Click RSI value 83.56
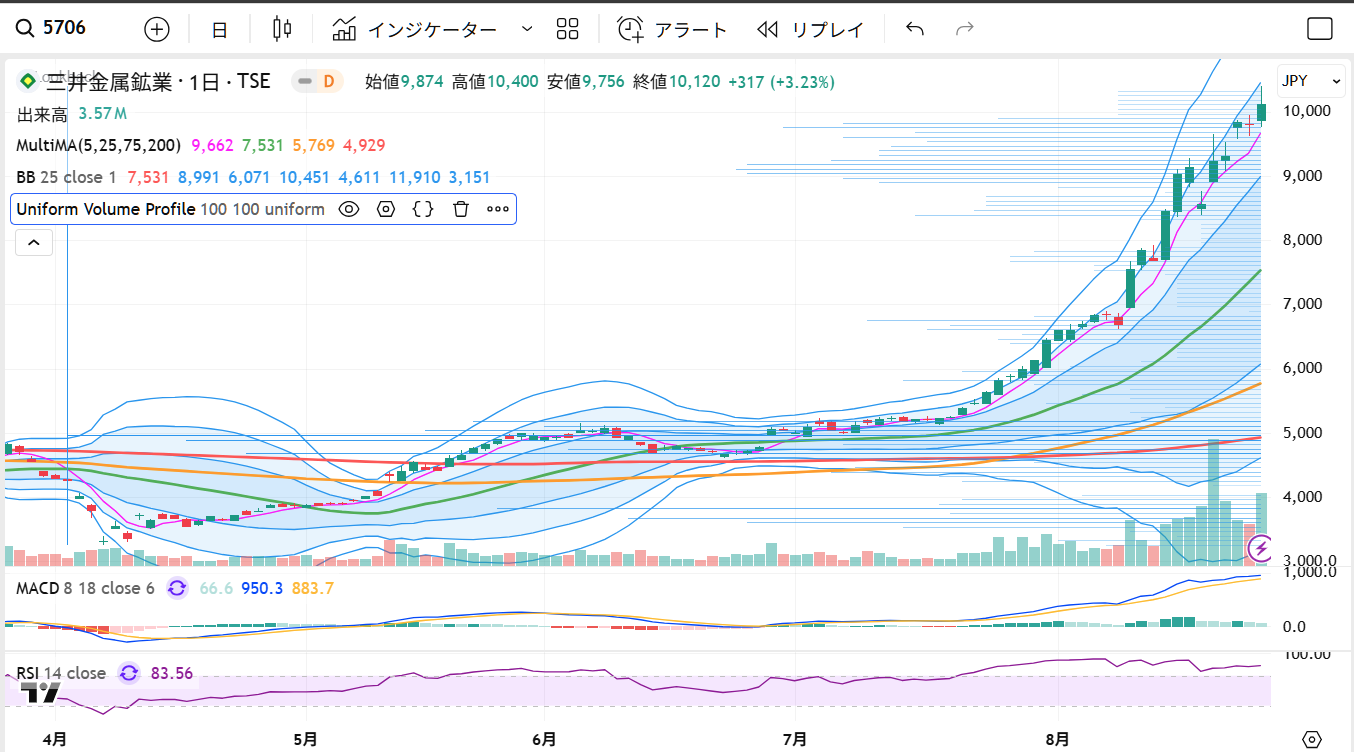Viewport: 1354px width, 752px height. [172, 673]
